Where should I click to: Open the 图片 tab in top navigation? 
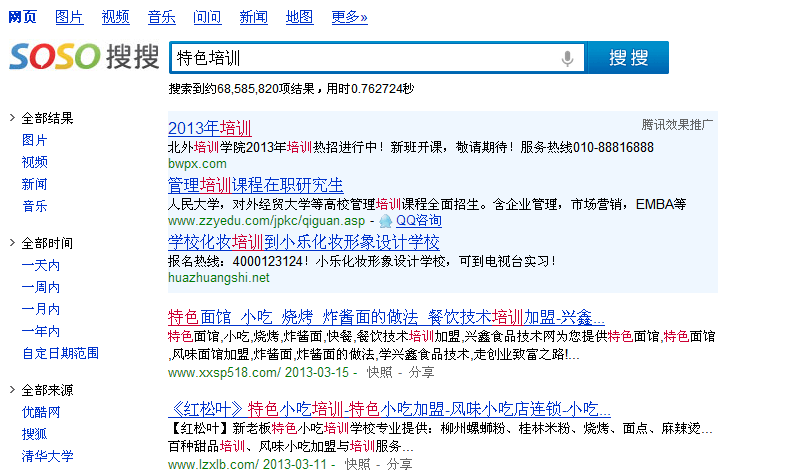click(x=69, y=17)
